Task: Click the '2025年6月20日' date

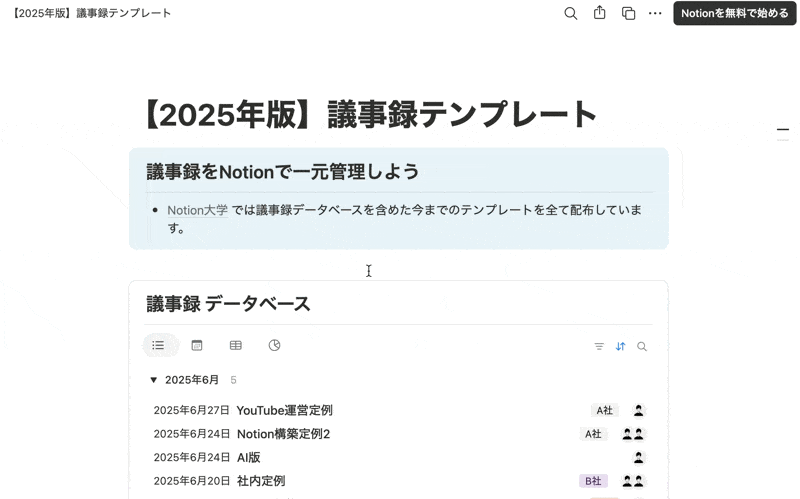Action: click(x=191, y=481)
